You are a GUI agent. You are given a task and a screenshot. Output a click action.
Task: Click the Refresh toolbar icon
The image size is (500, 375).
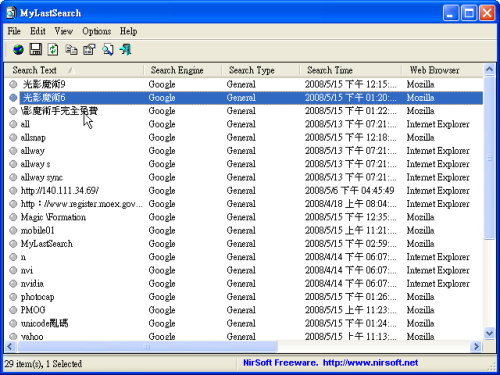[53, 50]
